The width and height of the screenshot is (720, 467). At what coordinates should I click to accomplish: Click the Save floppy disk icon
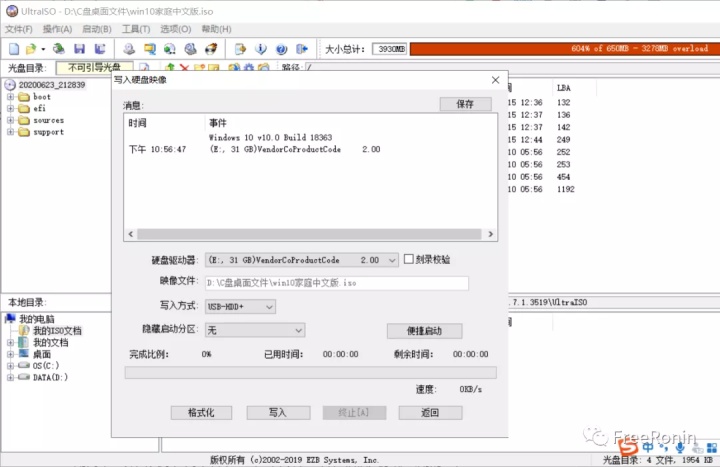pyautogui.click(x=79, y=49)
